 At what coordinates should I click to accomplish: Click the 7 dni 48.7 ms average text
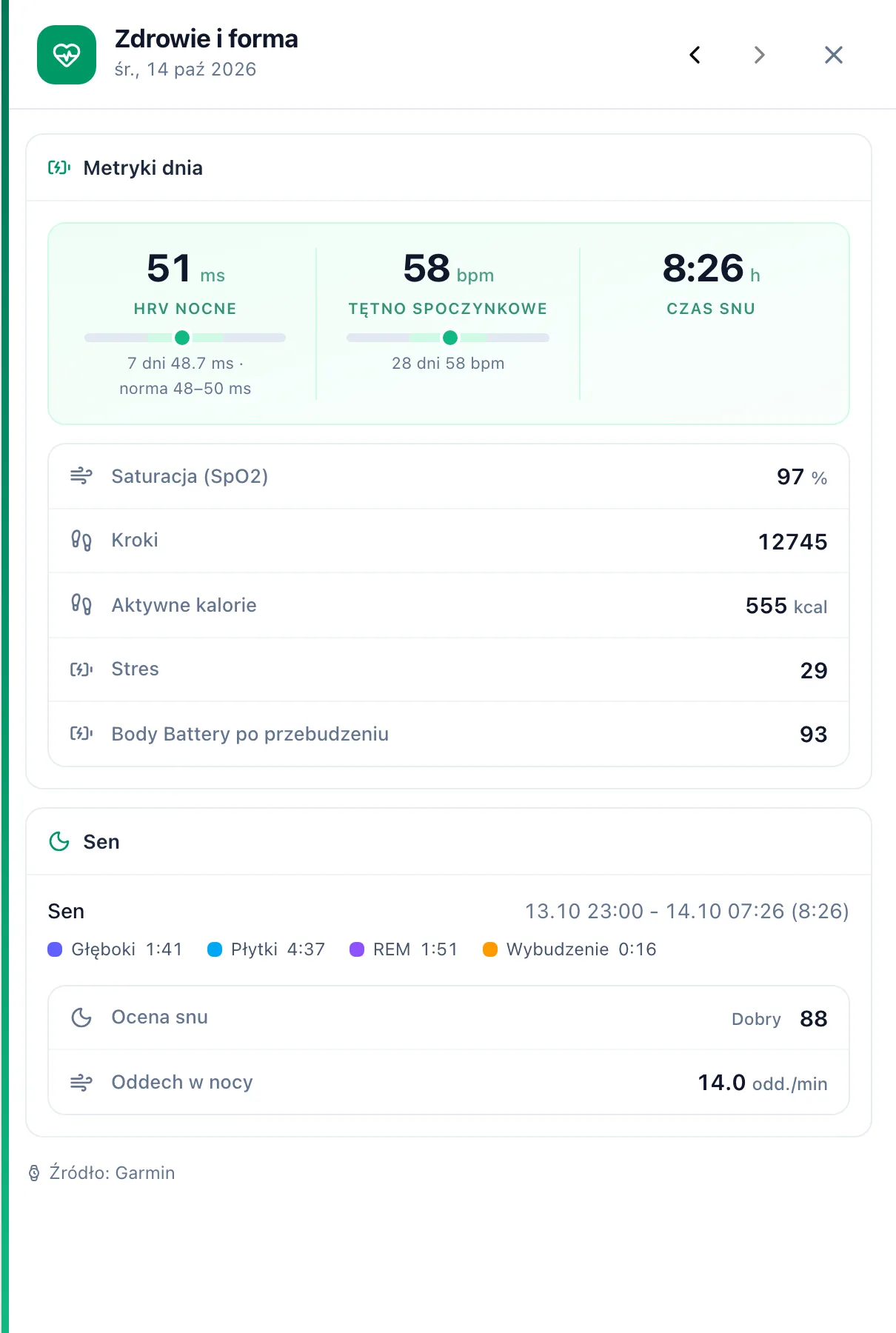click(x=185, y=363)
